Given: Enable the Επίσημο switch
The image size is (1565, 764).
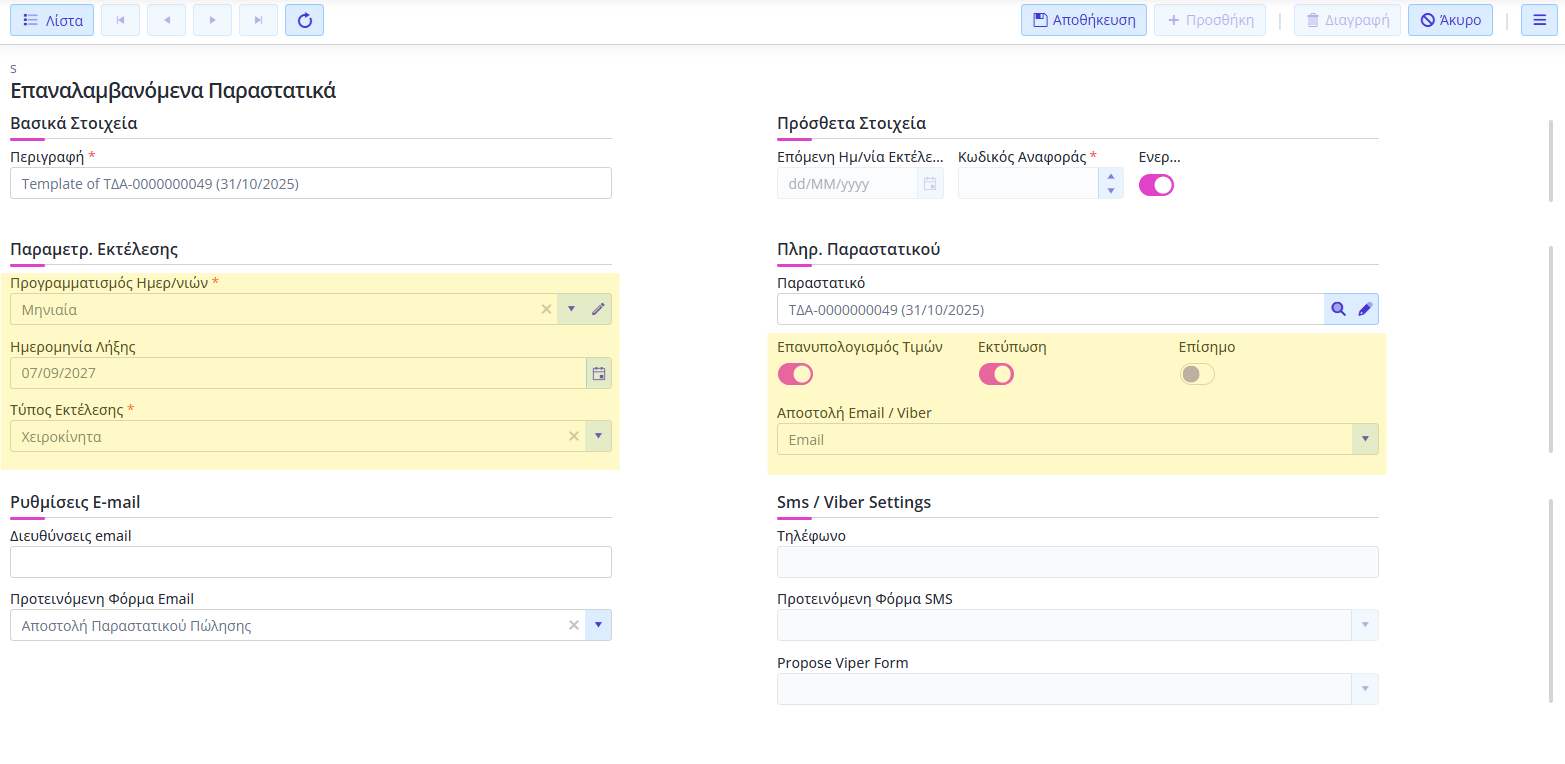Looking at the screenshot, I should (x=1197, y=374).
